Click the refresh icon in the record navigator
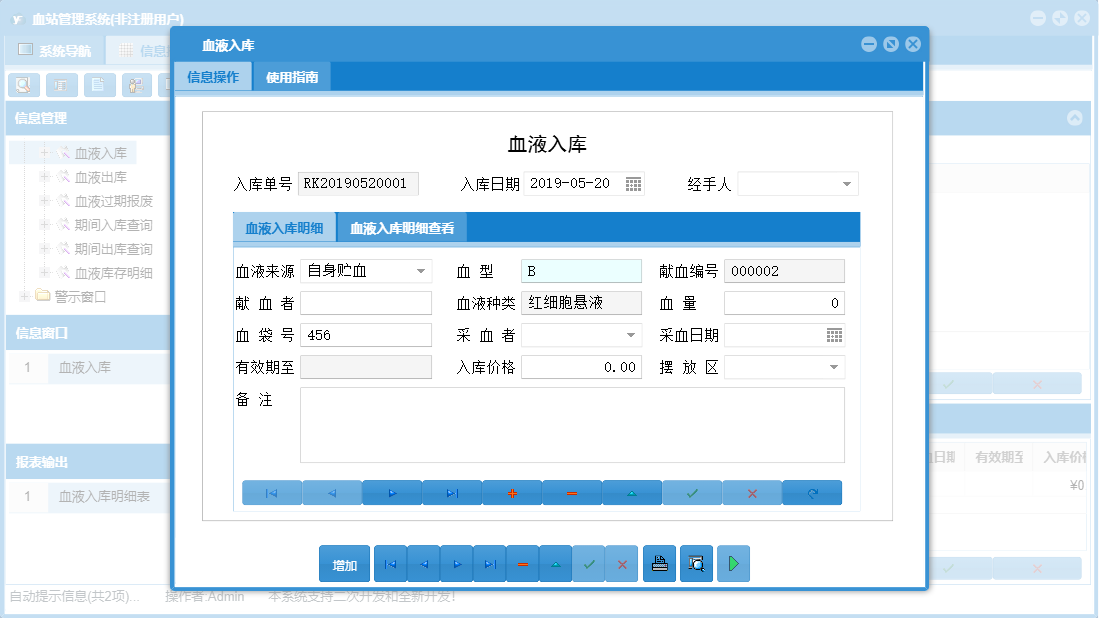Image resolution: width=1099 pixels, height=618 pixels. pyautogui.click(x=812, y=492)
